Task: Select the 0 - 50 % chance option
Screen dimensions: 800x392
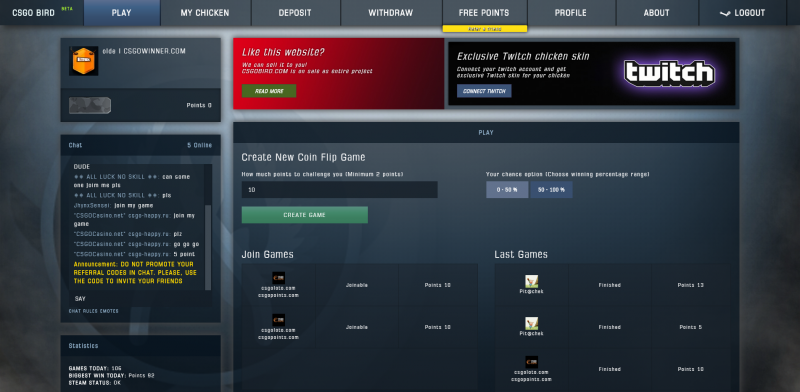Action: tap(507, 189)
